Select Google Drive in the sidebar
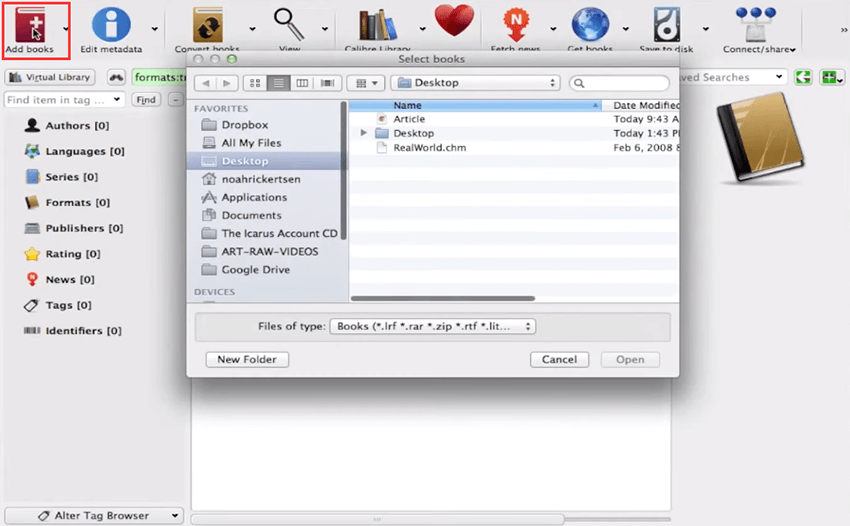This screenshot has width=850, height=526. pyautogui.click(x=255, y=269)
